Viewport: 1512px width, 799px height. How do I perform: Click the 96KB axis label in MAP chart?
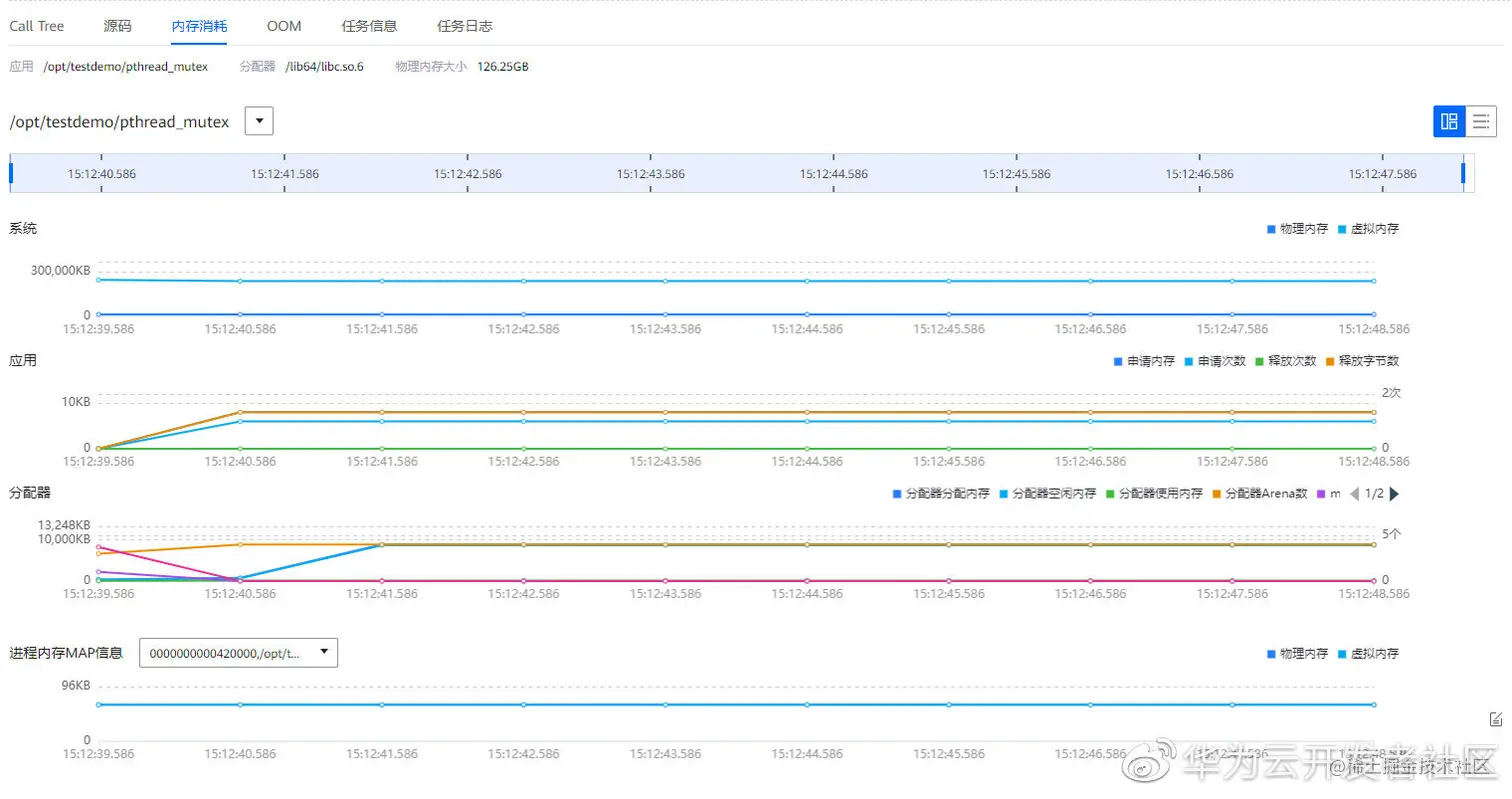point(75,686)
